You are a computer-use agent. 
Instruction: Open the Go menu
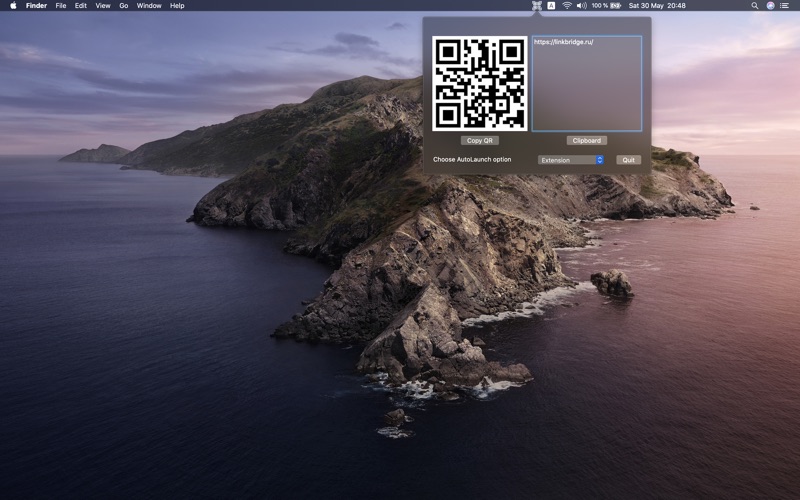click(123, 6)
